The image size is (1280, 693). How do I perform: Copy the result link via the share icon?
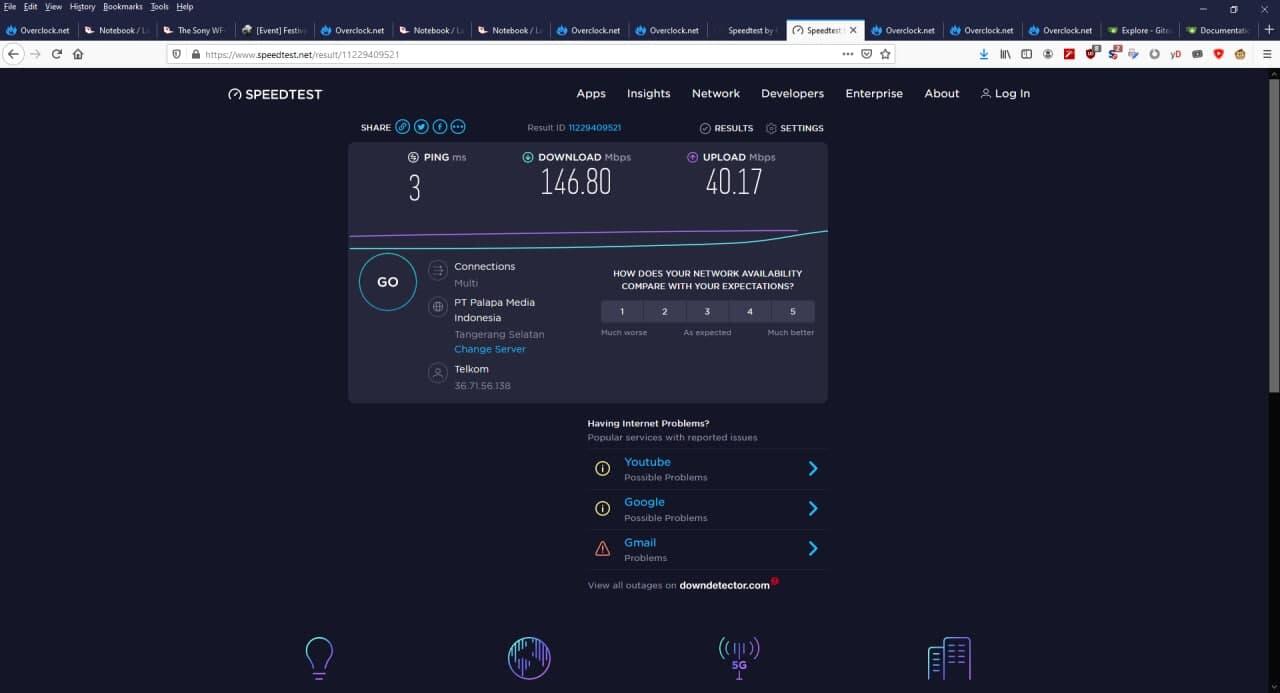402,127
